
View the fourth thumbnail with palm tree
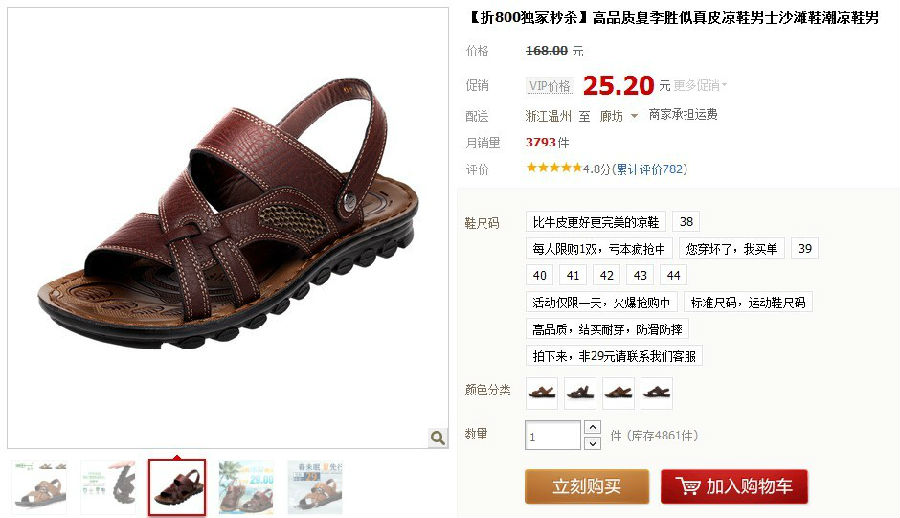(246, 487)
